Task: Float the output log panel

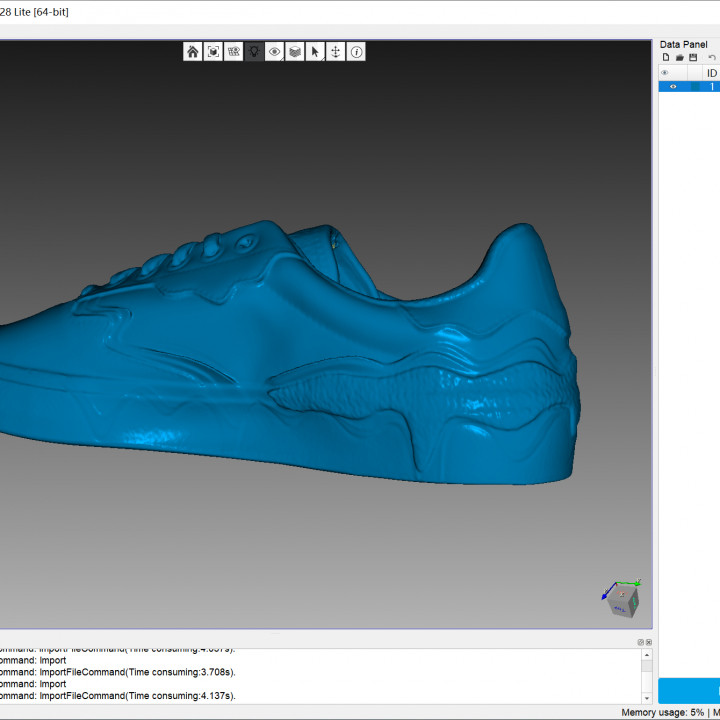Action: pos(641,642)
